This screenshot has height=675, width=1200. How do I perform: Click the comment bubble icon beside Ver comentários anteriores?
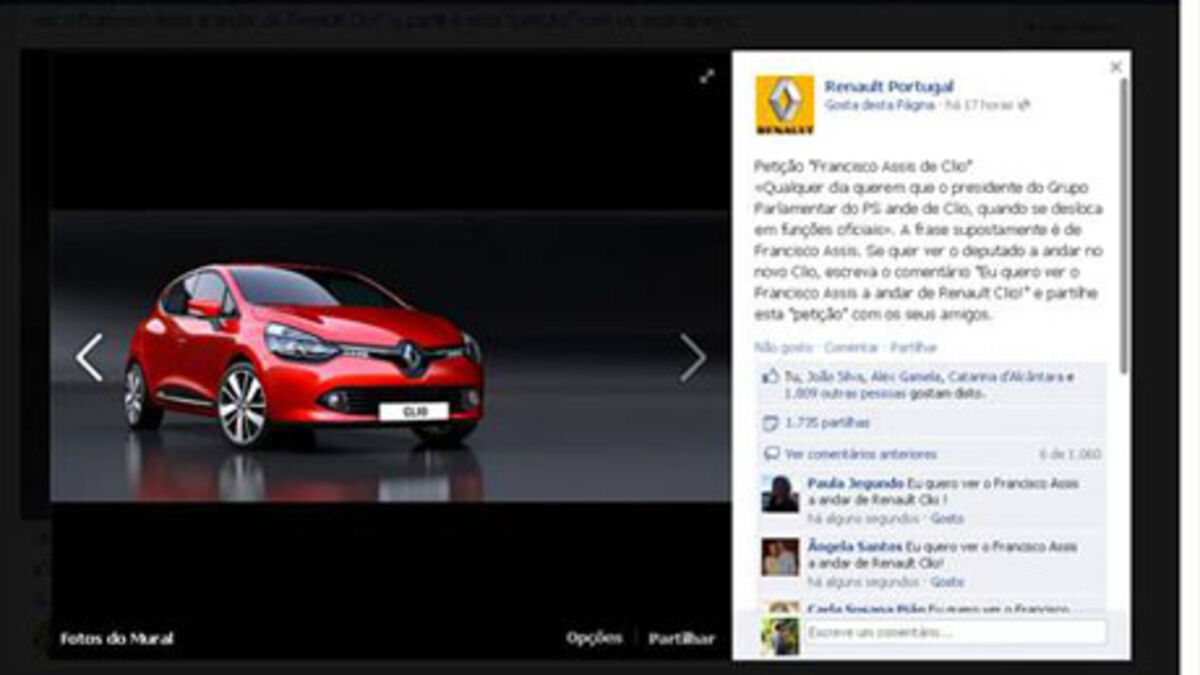click(770, 454)
